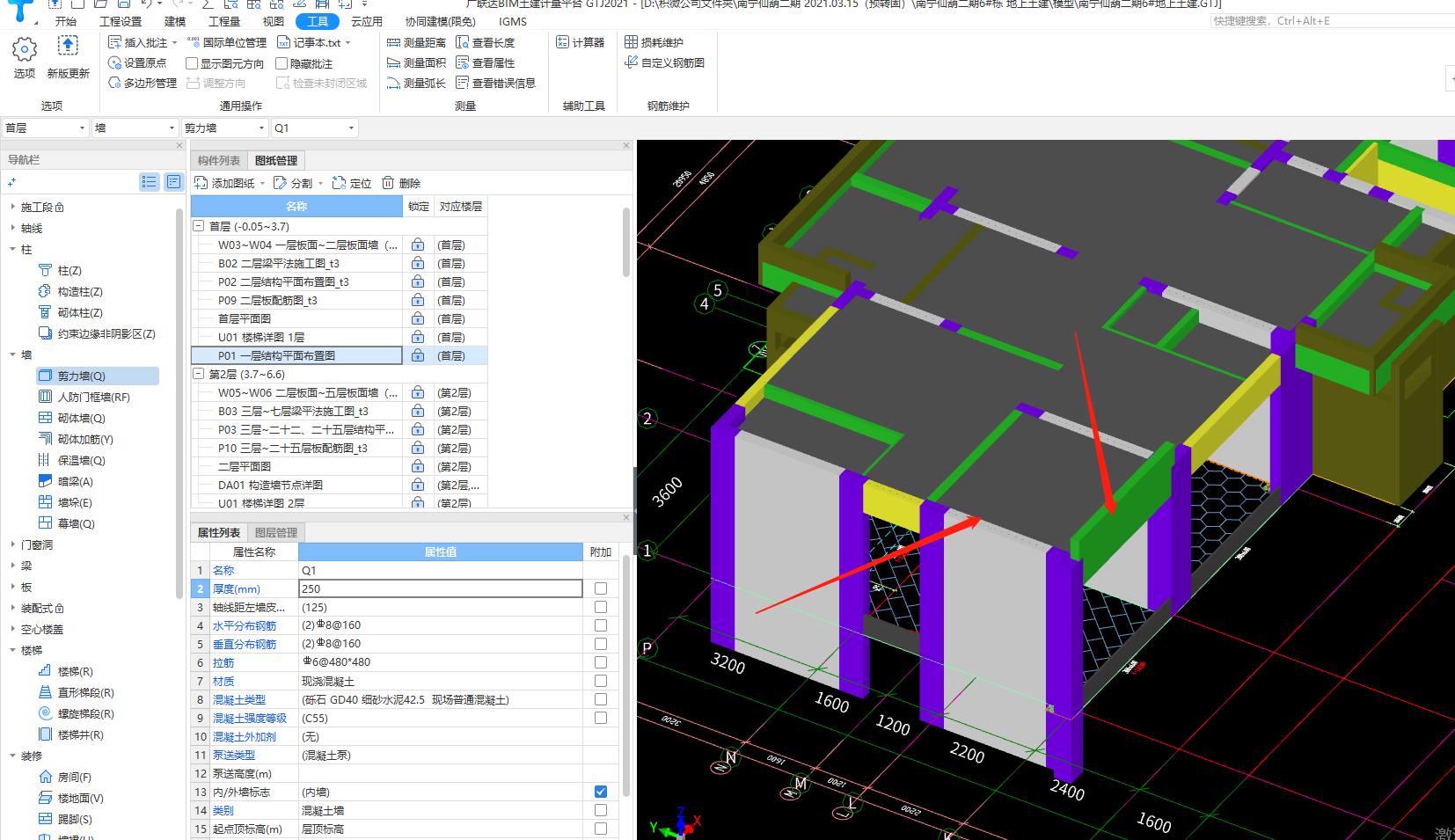1455x840 pixels.
Task: Click 插入批注 tool icon
Action: click(x=114, y=42)
